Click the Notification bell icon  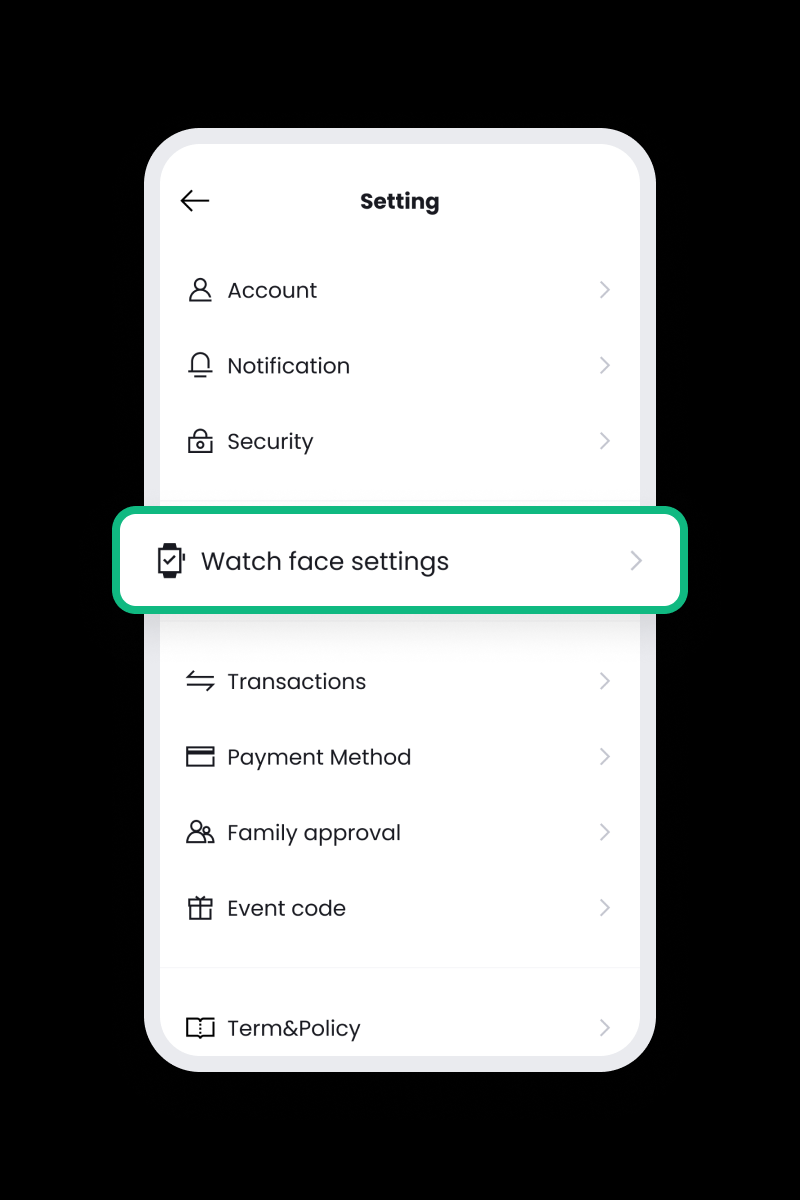click(200, 365)
